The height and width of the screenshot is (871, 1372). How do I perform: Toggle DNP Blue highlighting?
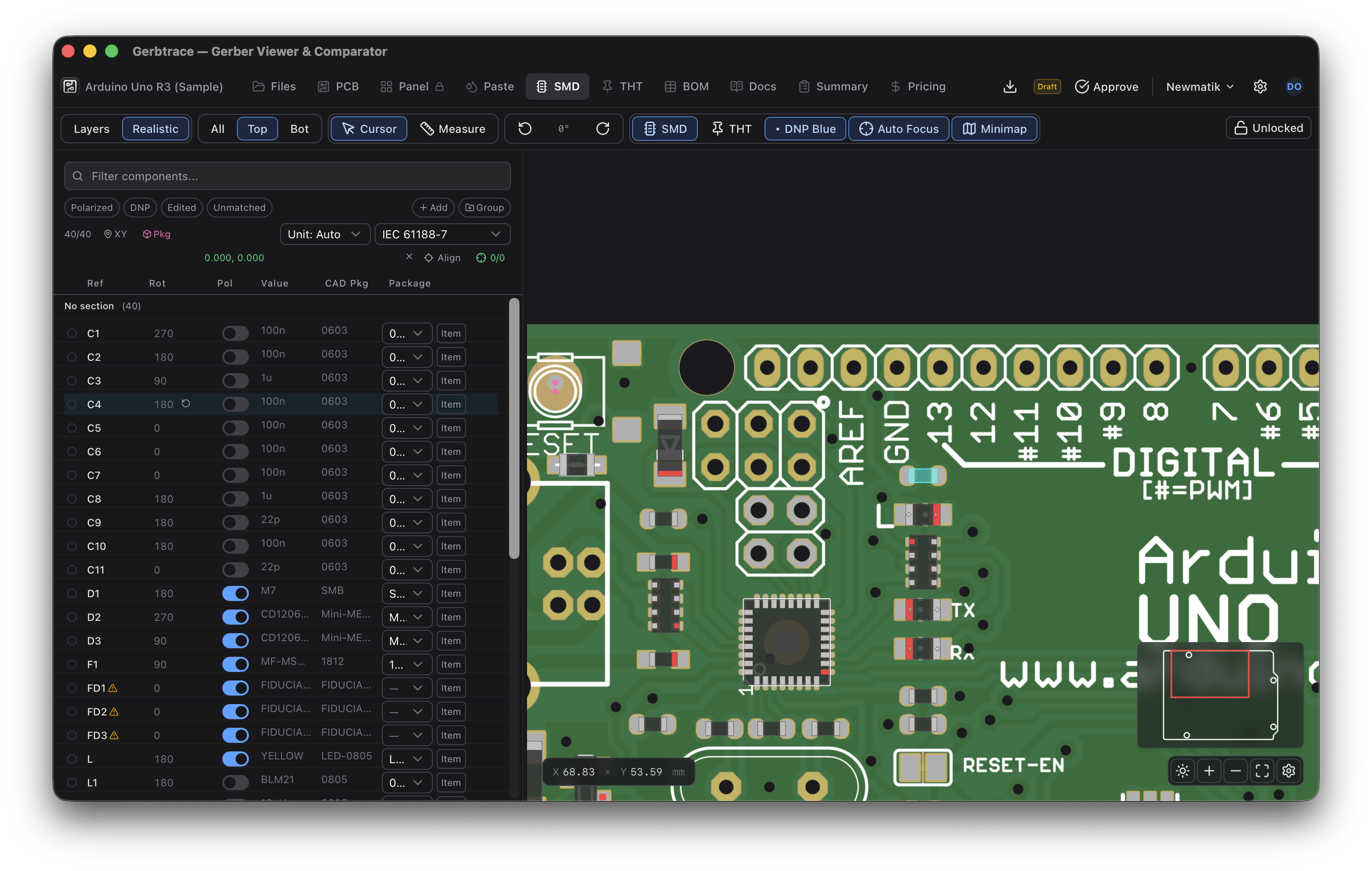(x=805, y=129)
